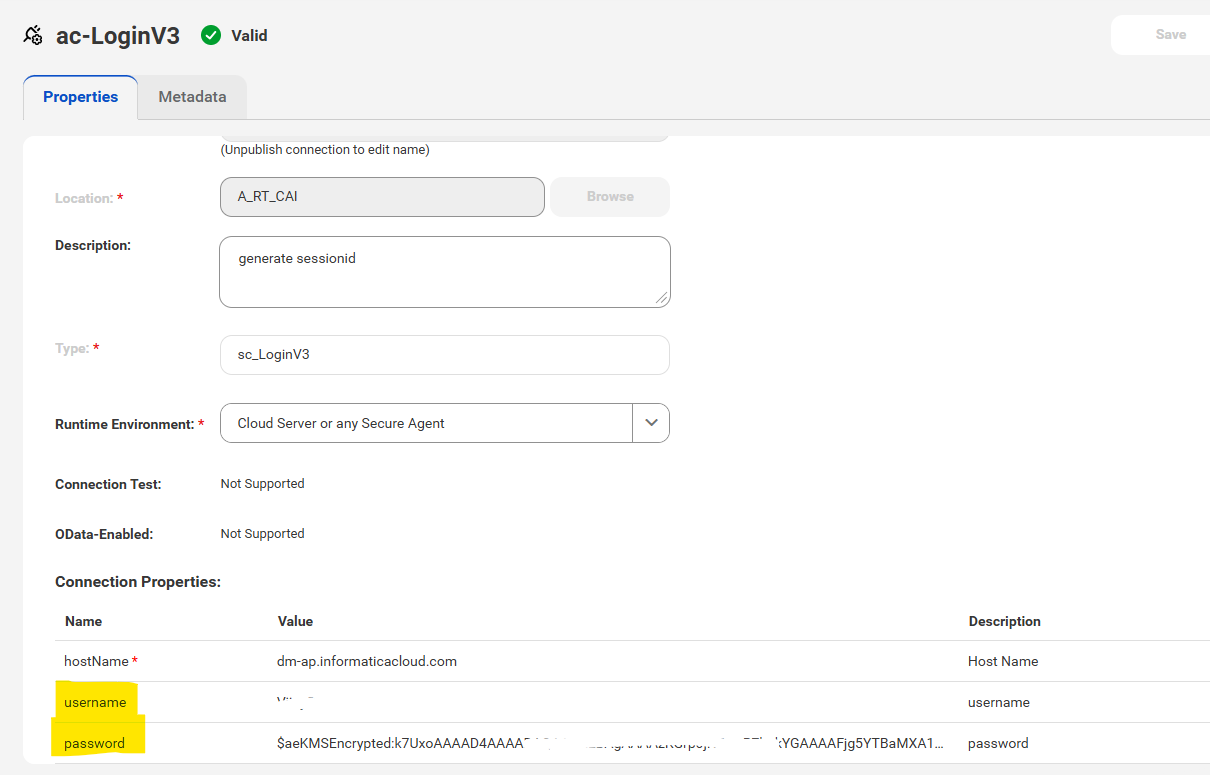Open the Runtime Environment dropdown
Screen dimensions: 1210x775
coord(445,423)
